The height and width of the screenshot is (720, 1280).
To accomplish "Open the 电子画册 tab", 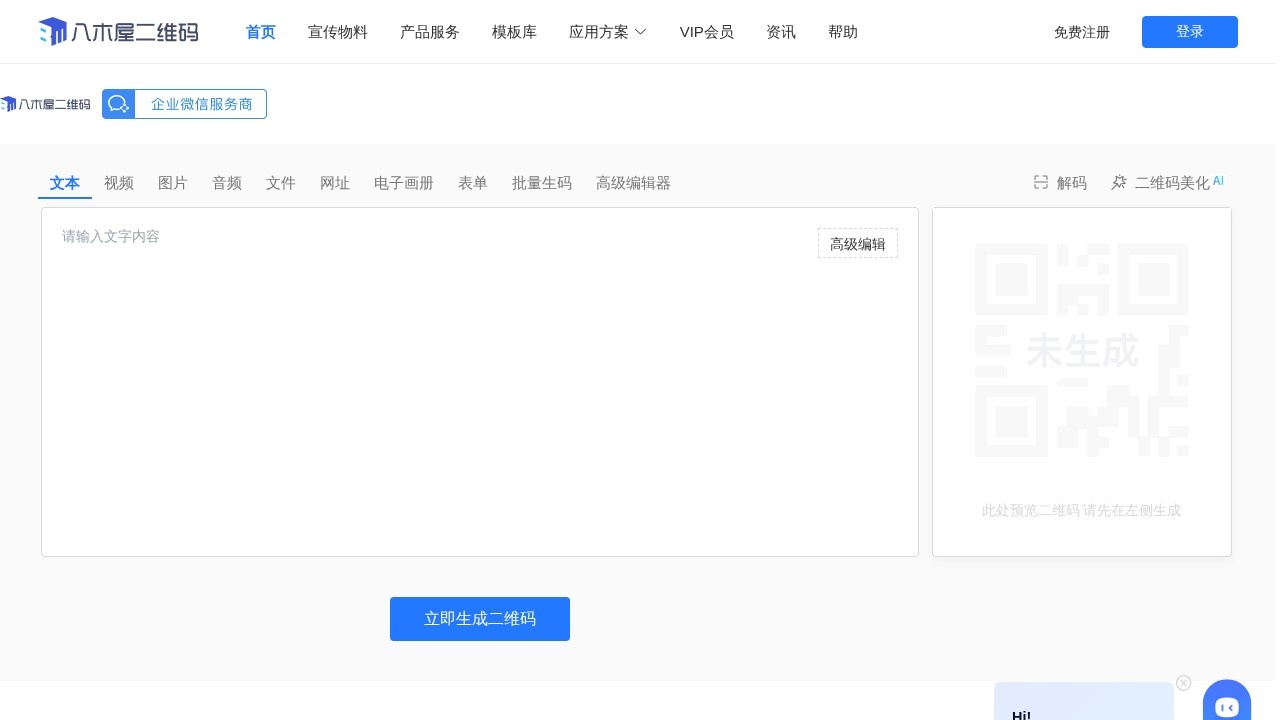I will pyautogui.click(x=403, y=183).
